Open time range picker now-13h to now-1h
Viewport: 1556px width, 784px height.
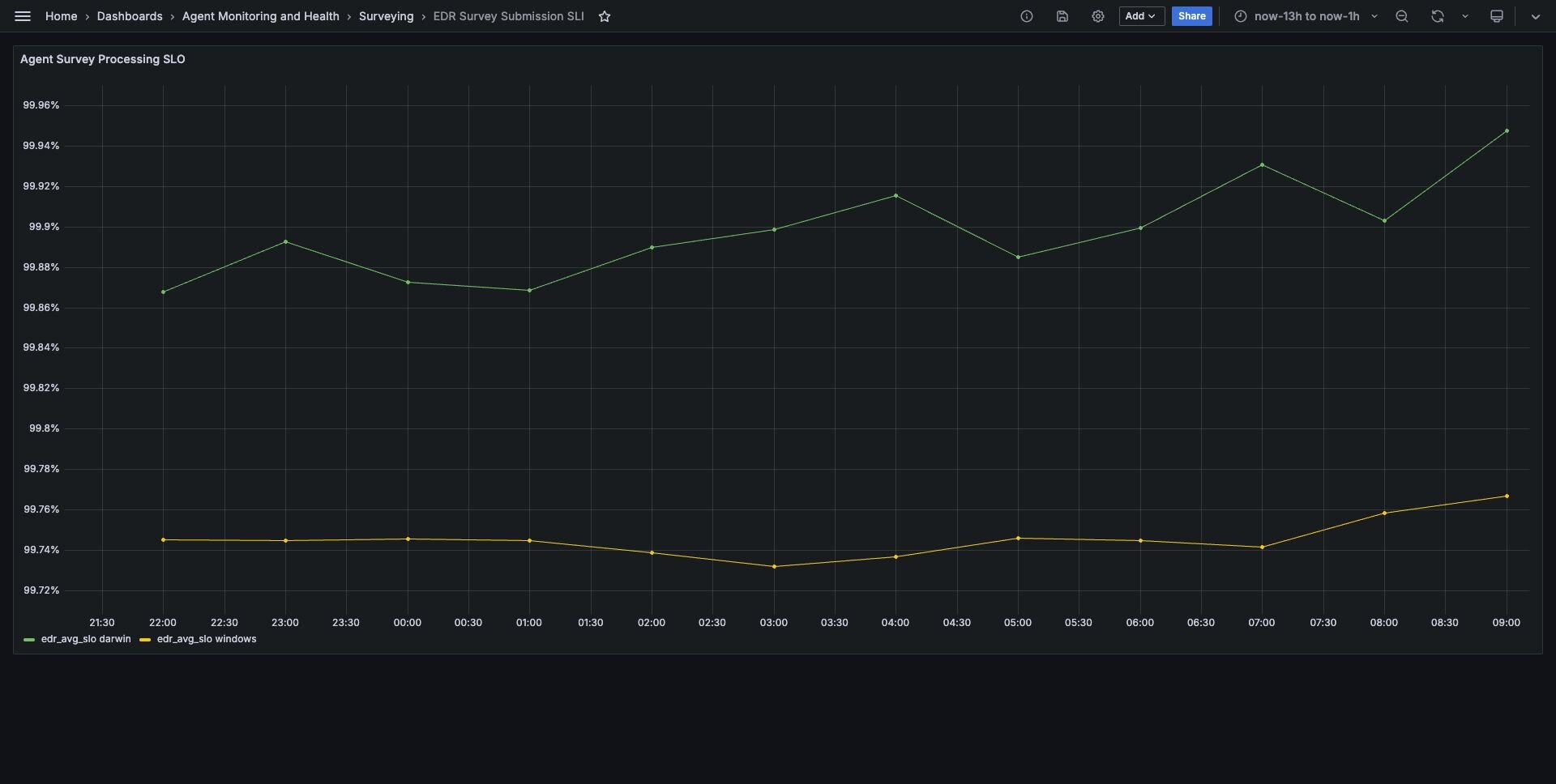click(x=1306, y=16)
